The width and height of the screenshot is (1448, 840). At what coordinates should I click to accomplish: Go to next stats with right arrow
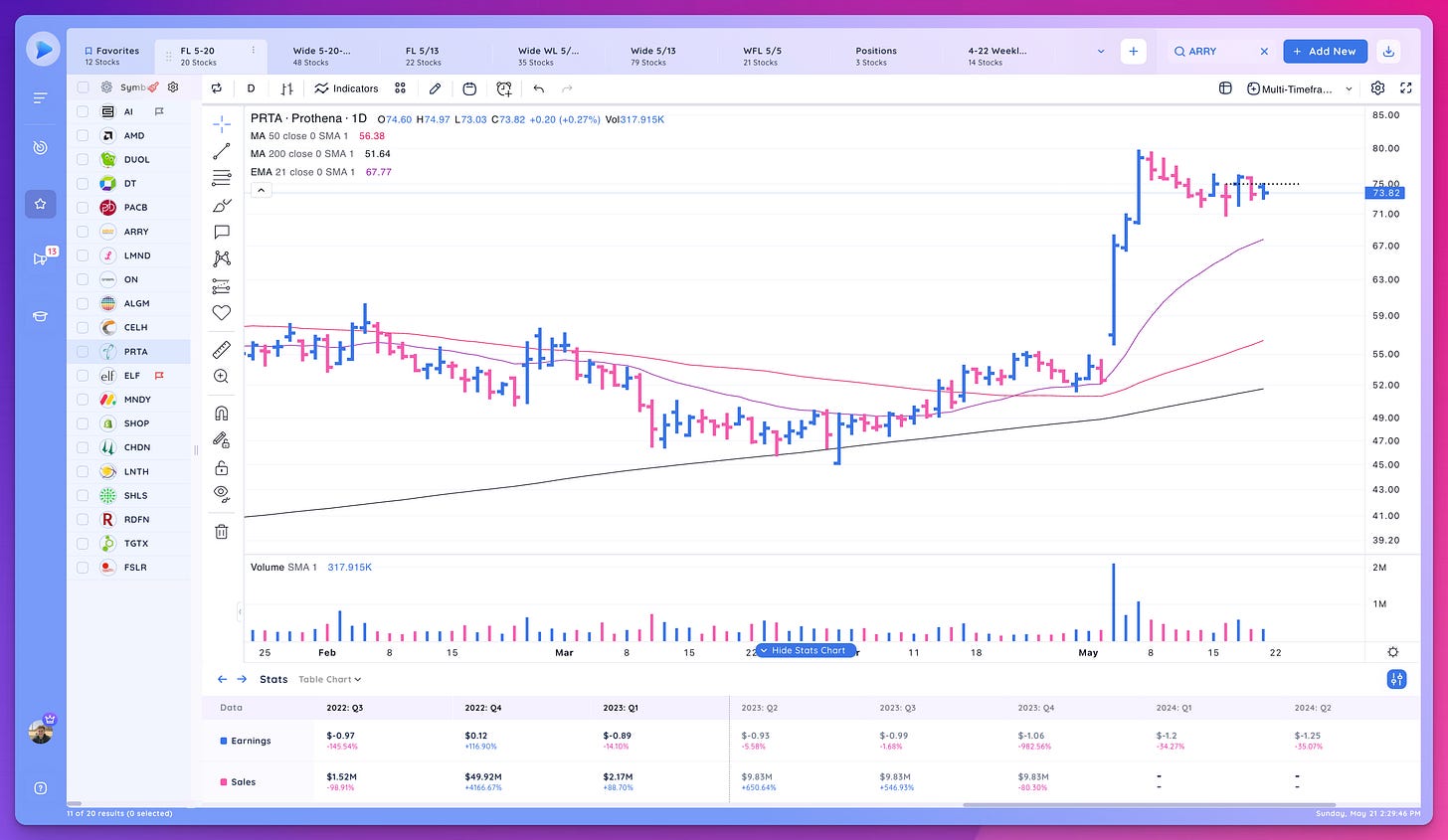[x=242, y=679]
